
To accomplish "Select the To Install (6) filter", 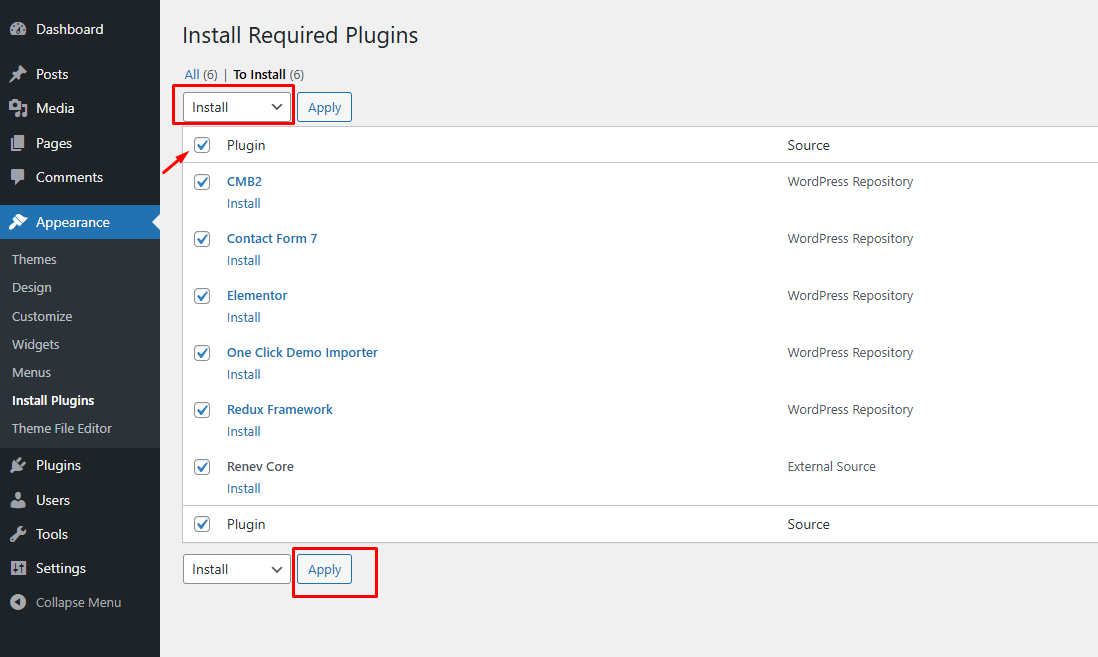I will [268, 74].
